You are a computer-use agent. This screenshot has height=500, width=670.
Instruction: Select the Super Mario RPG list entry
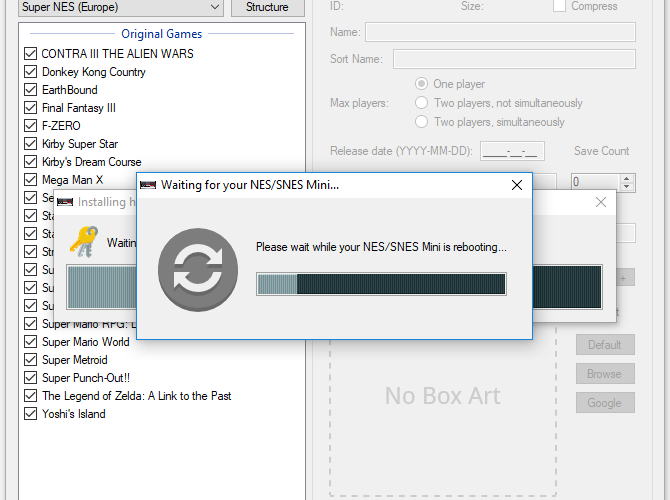coord(89,324)
